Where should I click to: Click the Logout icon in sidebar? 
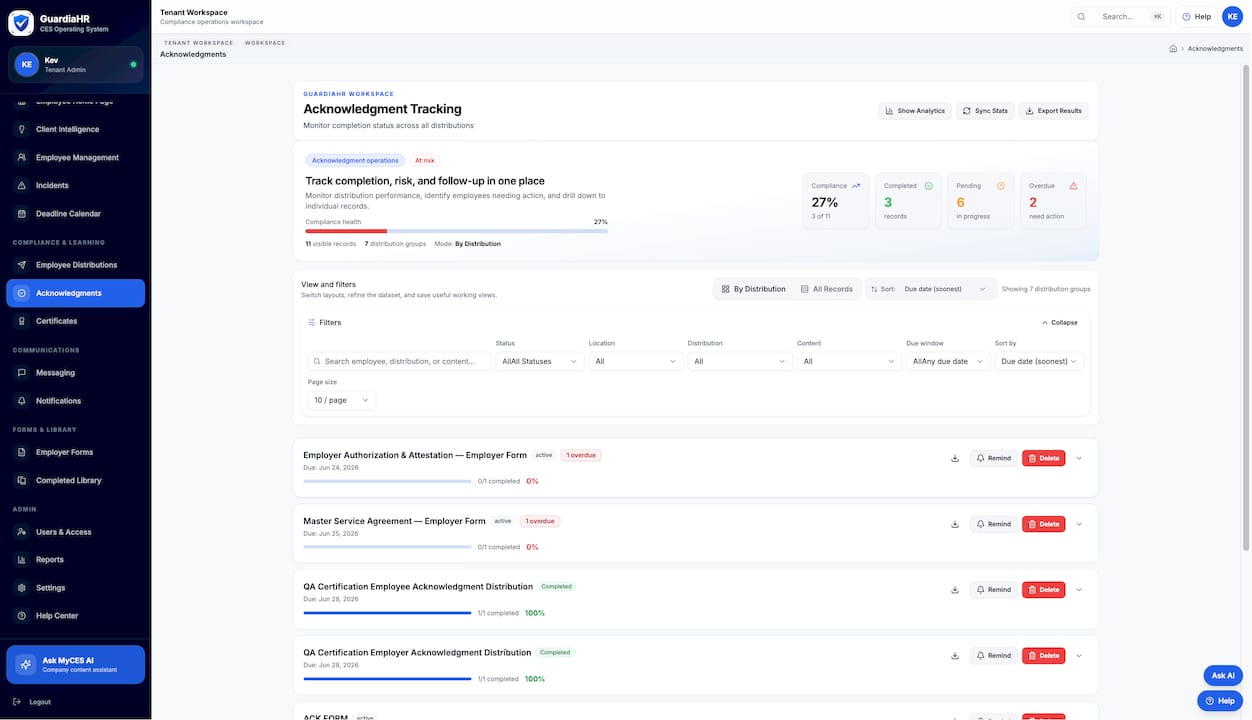(17, 702)
